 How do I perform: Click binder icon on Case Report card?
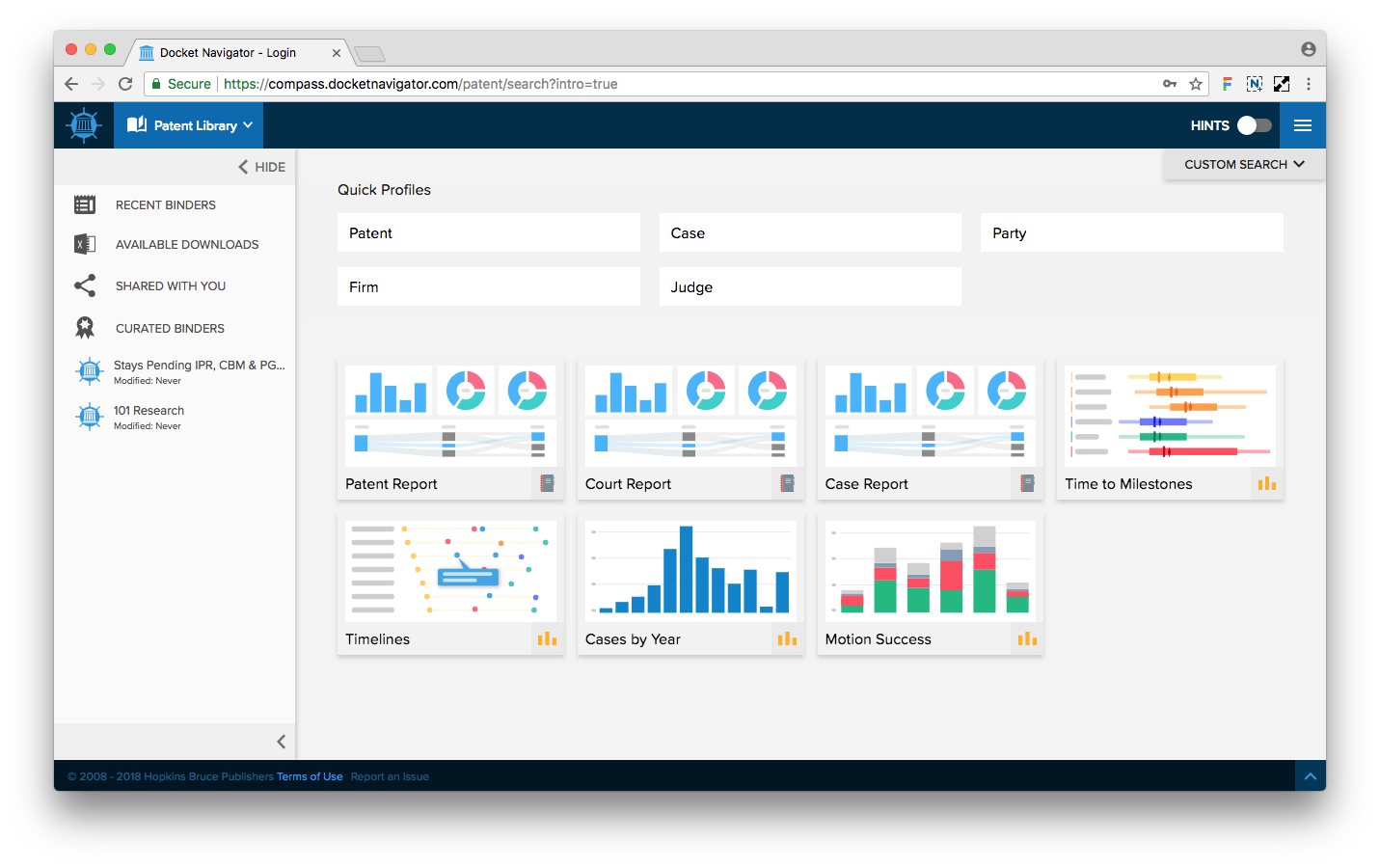click(x=1028, y=483)
